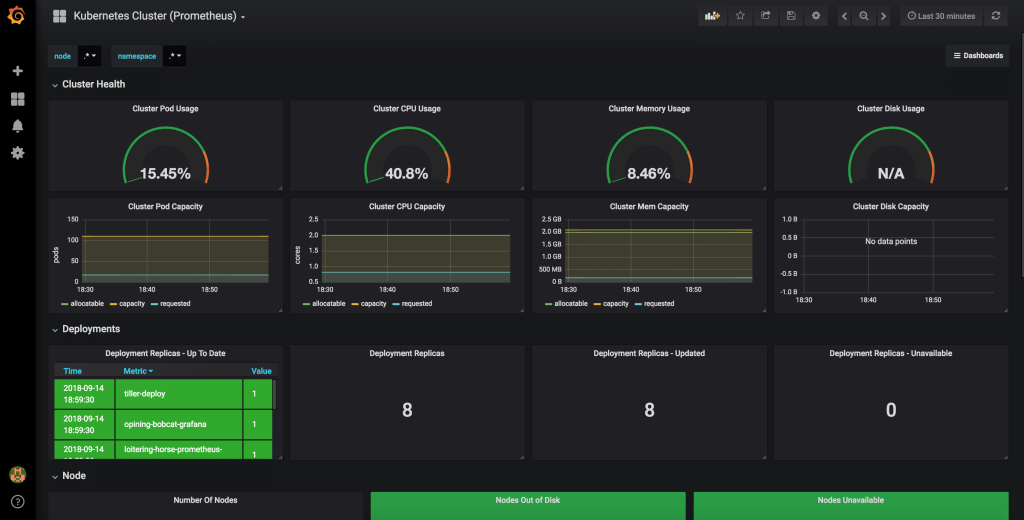Open the namespace variable dropdown
The height and width of the screenshot is (520, 1024).
pyautogui.click(x=174, y=56)
